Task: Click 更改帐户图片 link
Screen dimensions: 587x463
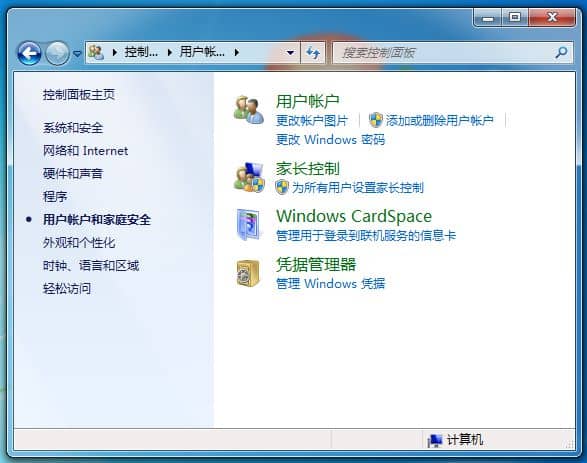Action: (312, 121)
